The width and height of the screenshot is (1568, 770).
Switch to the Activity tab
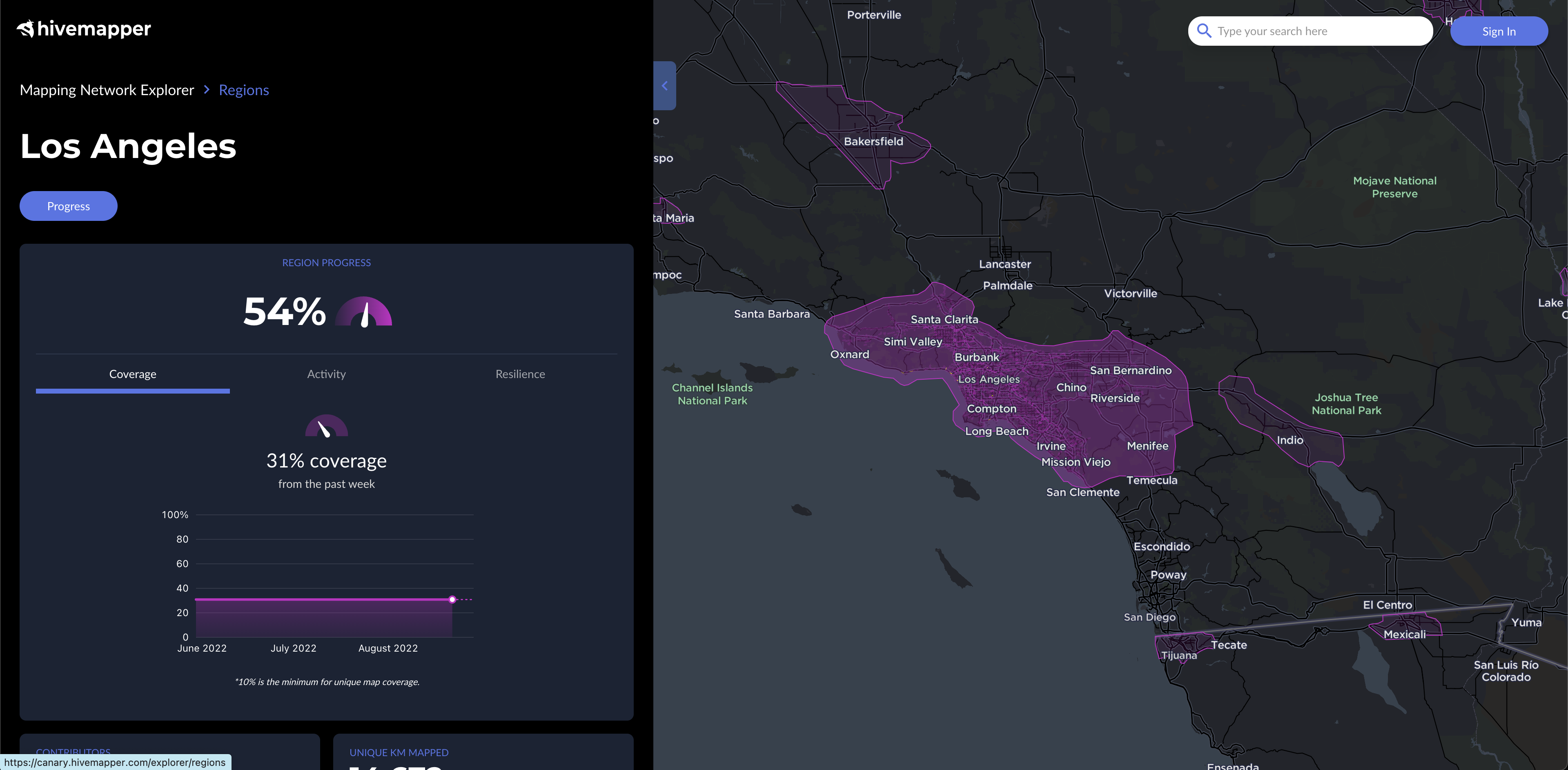click(x=326, y=374)
